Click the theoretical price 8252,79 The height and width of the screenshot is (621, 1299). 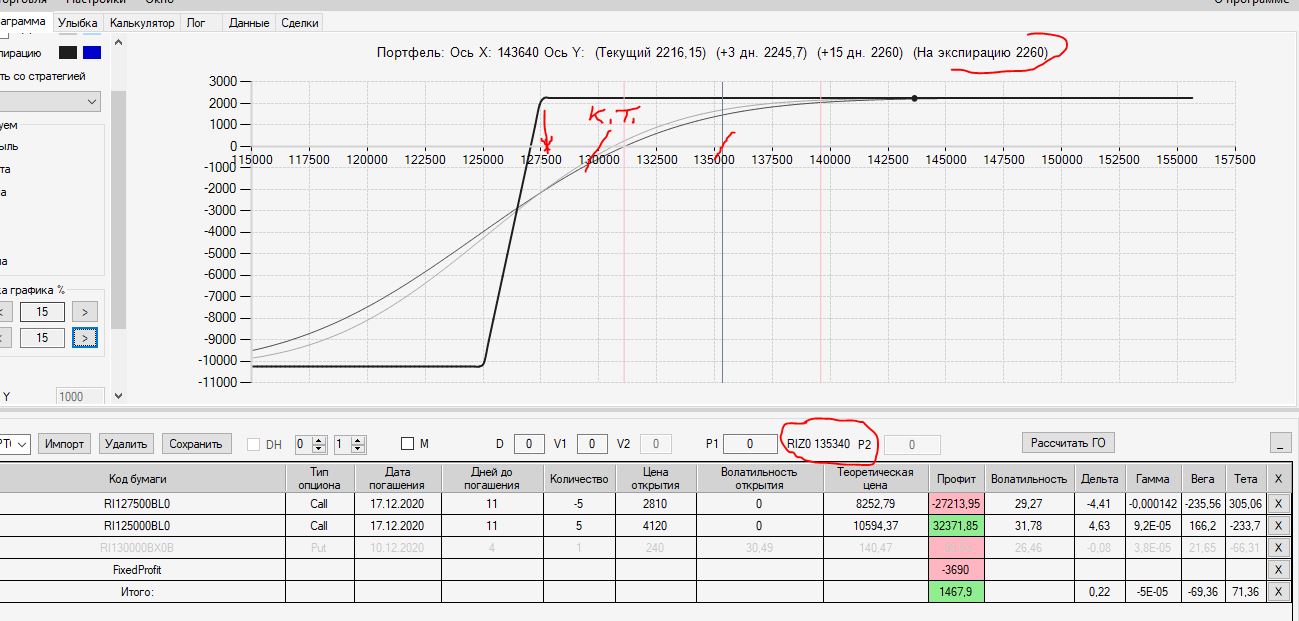(x=876, y=504)
